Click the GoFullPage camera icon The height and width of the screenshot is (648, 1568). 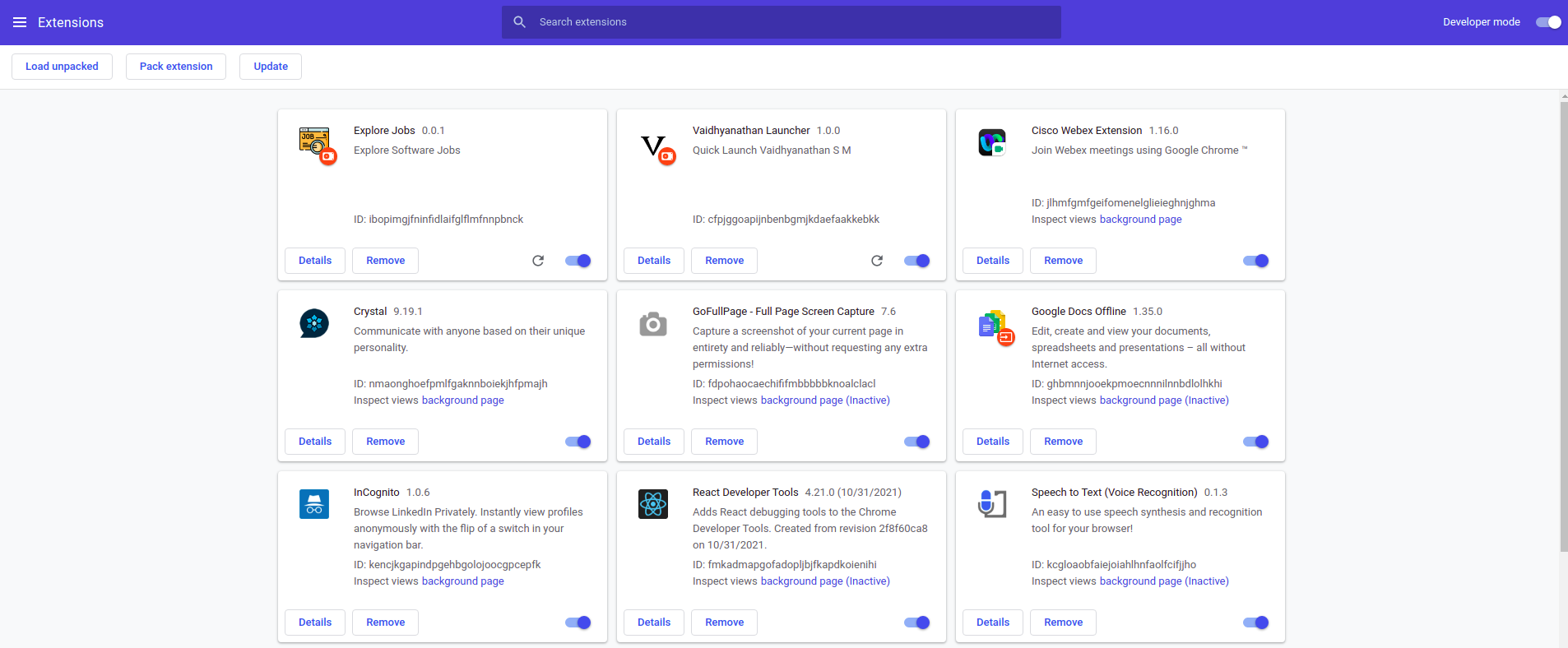click(653, 323)
